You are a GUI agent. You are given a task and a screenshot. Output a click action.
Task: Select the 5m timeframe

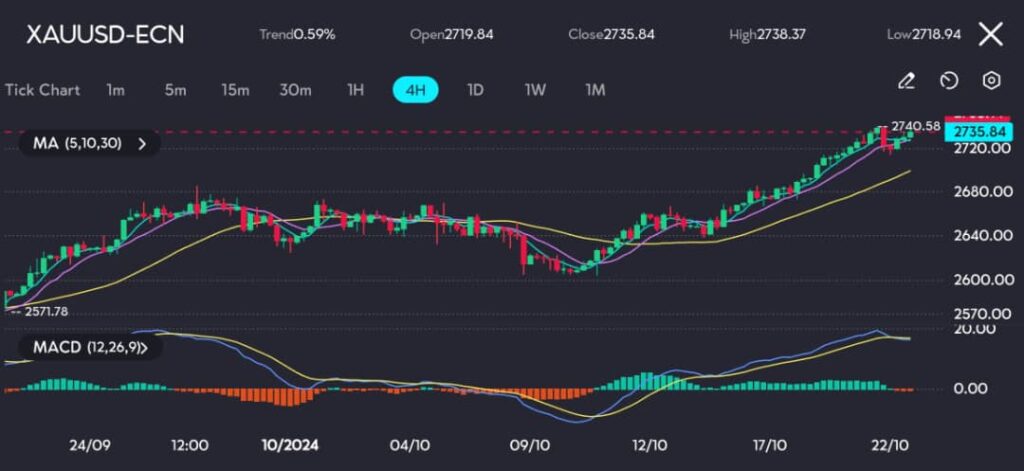[x=175, y=90]
